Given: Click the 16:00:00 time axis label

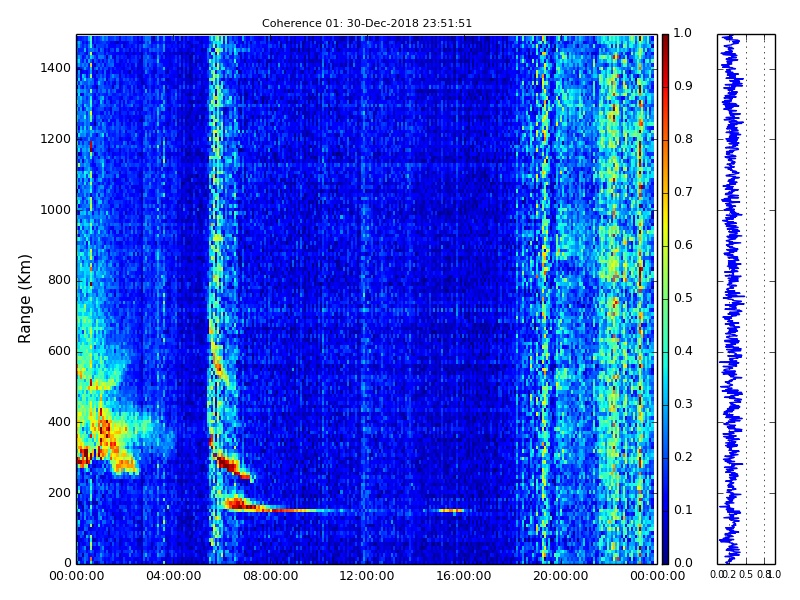Looking at the screenshot, I should [464, 576].
